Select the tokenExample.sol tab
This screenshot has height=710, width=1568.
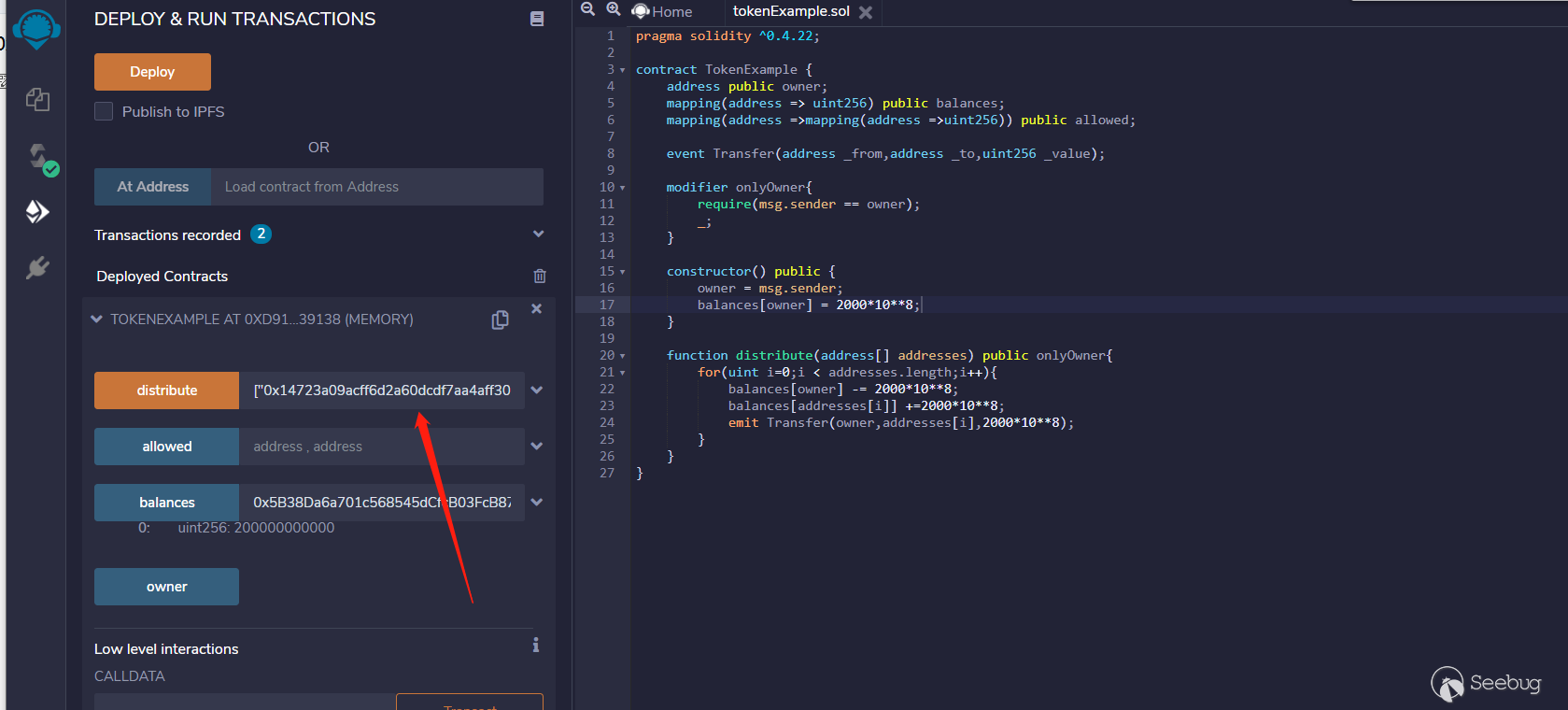(790, 12)
